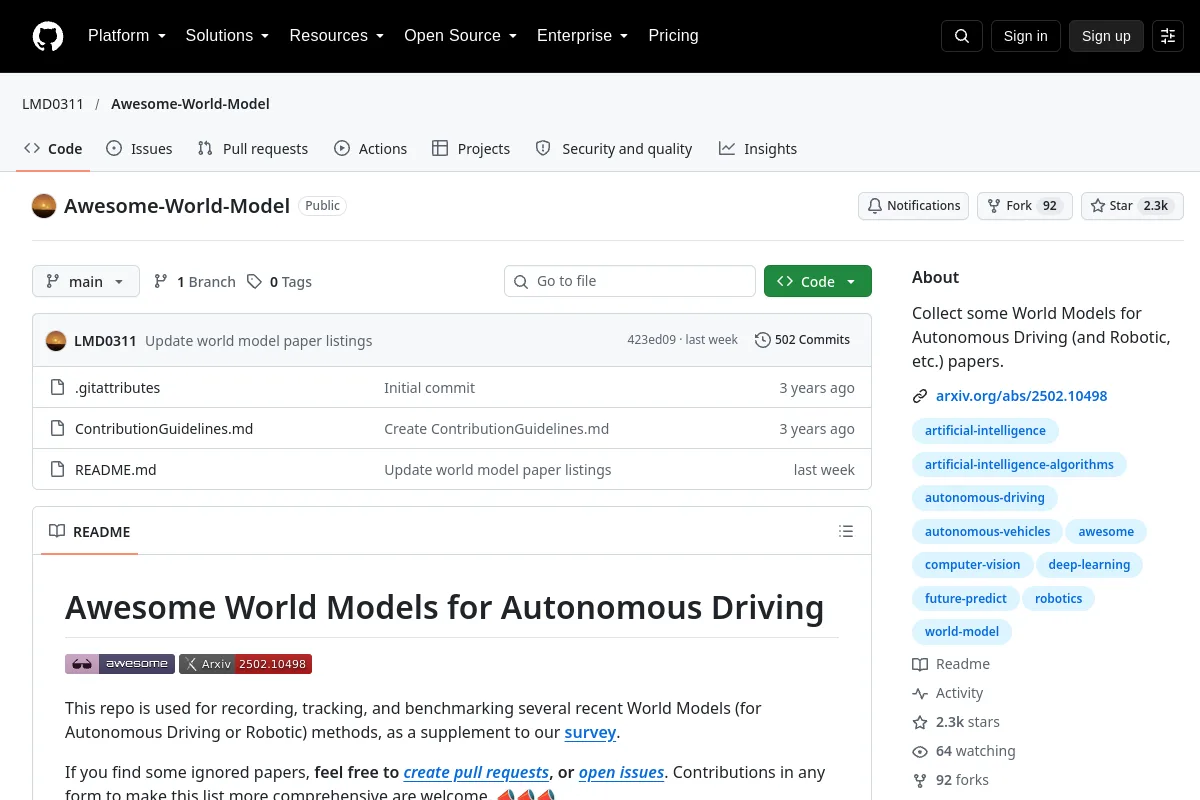Click the bell icon in Notifications button
This screenshot has width=1200, height=800.
[x=875, y=206]
